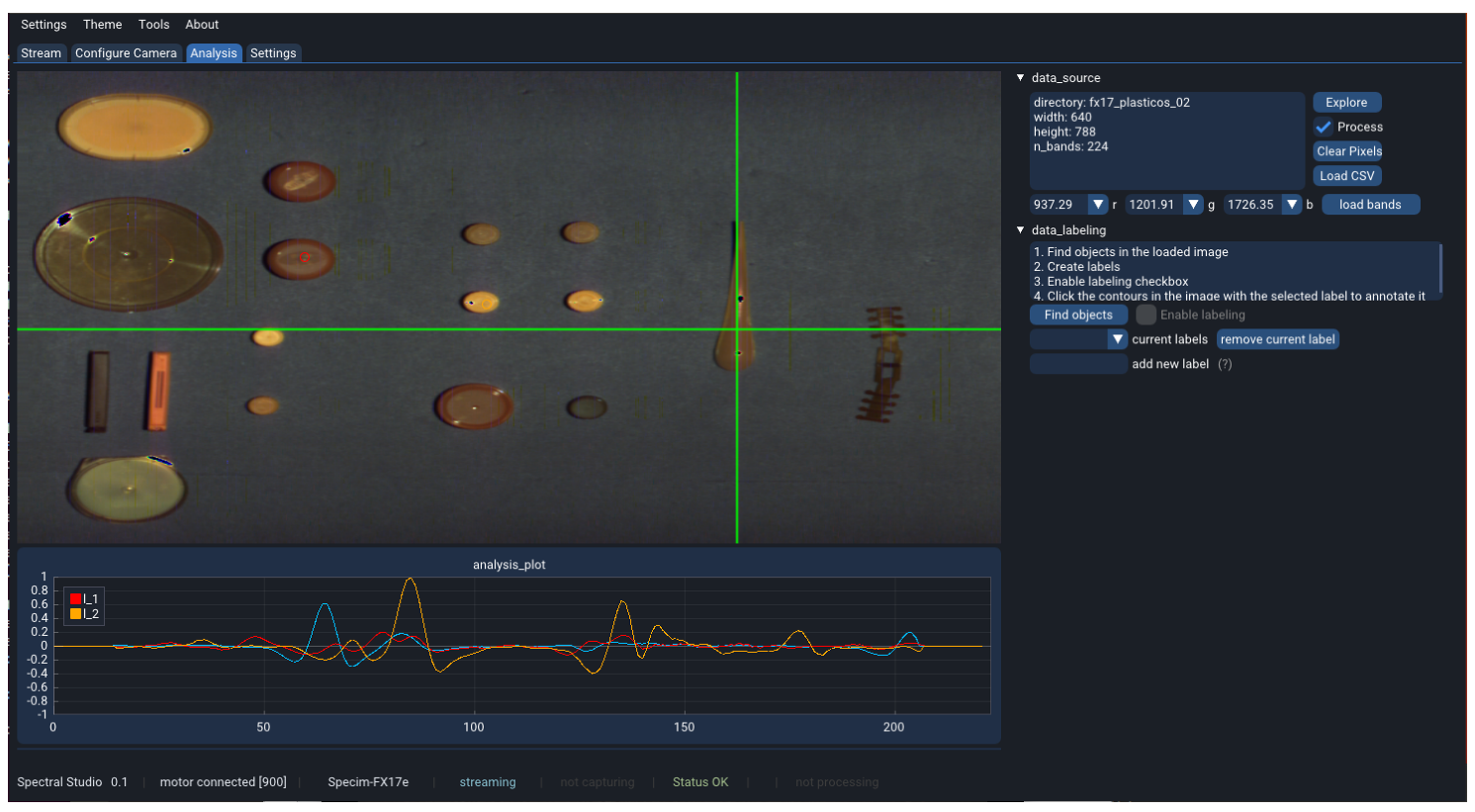Viewport: 1475px width, 812px height.
Task: Click the Clear Pixels button
Action: [x=1347, y=151]
